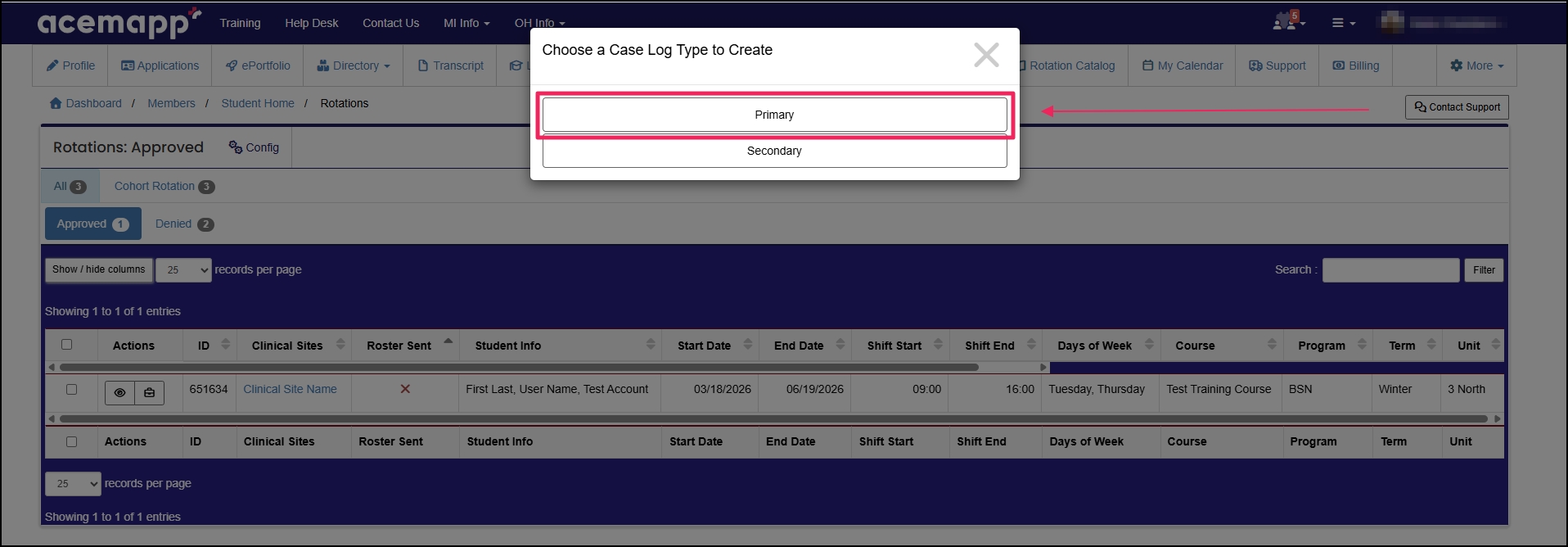
Task: Open the notifications users icon
Action: pos(1288,22)
